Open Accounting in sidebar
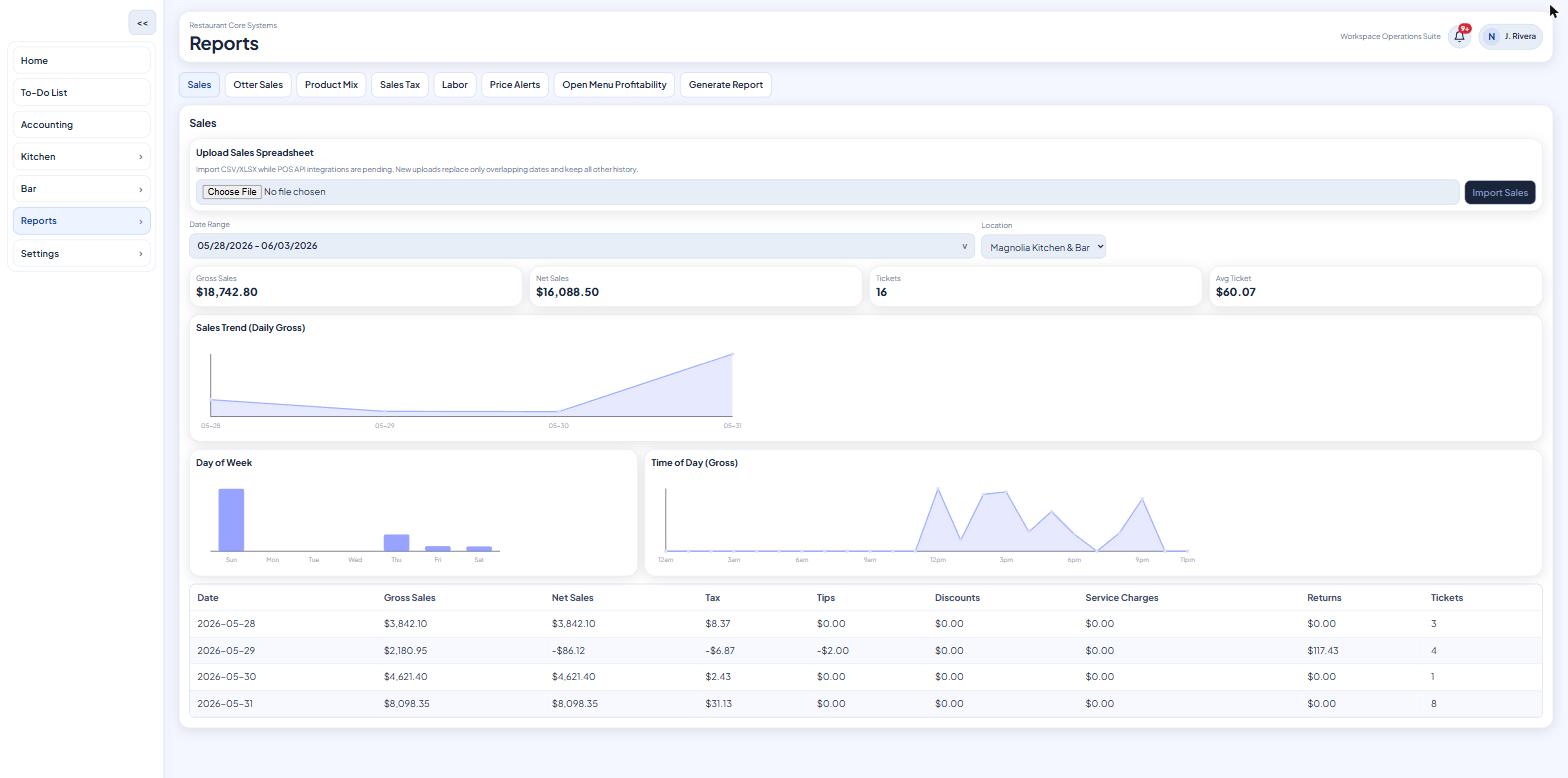Viewport: 1568px width, 778px height. pos(82,125)
